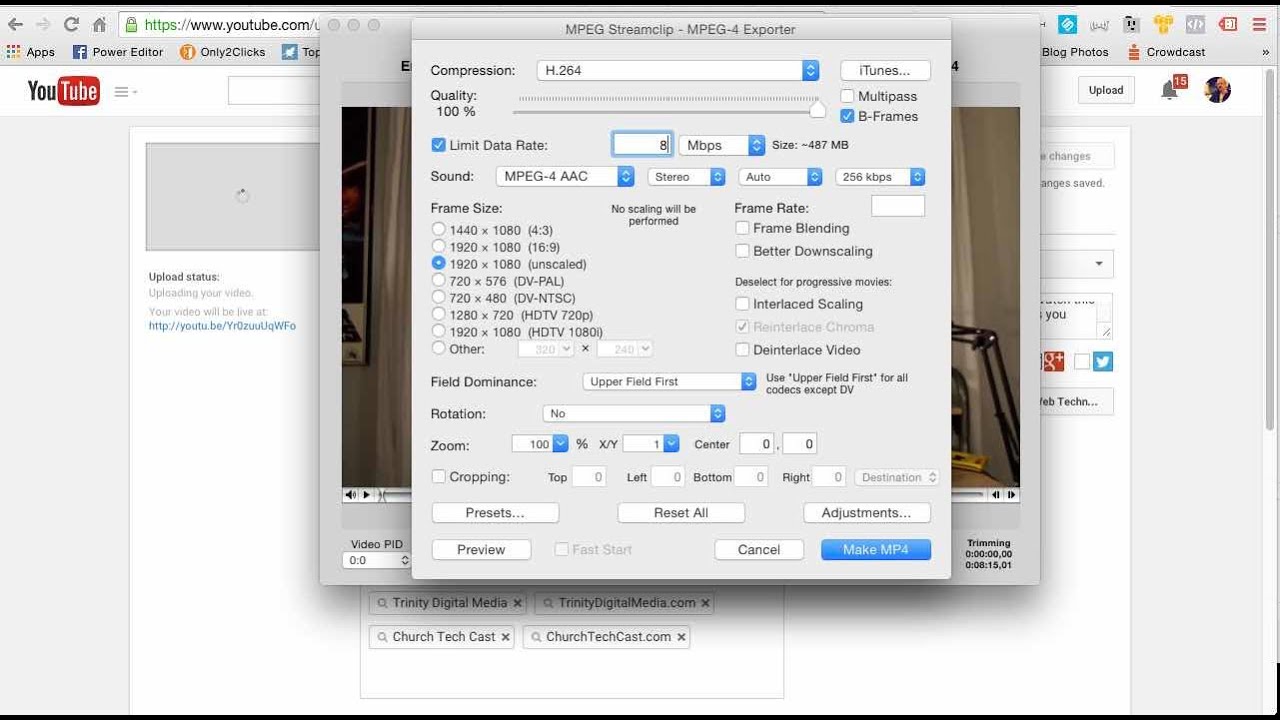Click the Limit Data Rate value field

tap(642, 145)
